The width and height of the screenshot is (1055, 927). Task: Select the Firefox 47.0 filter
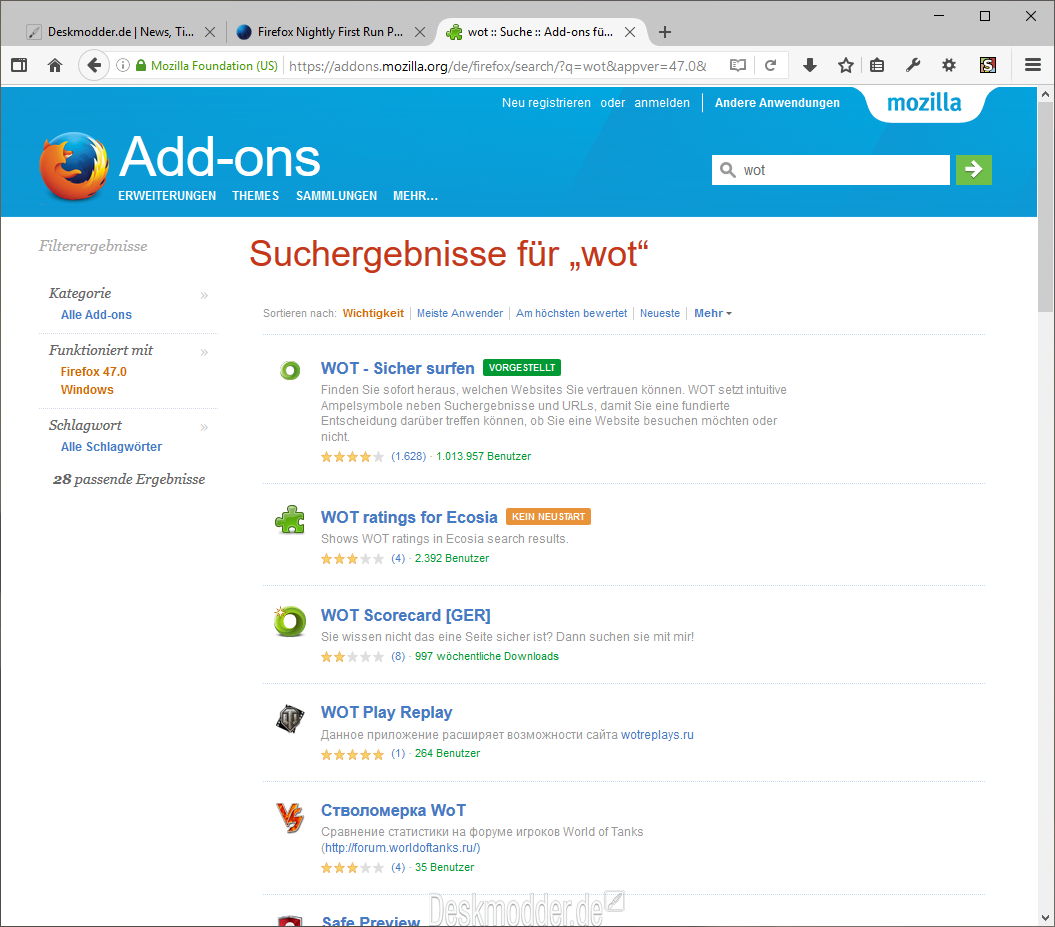click(94, 371)
